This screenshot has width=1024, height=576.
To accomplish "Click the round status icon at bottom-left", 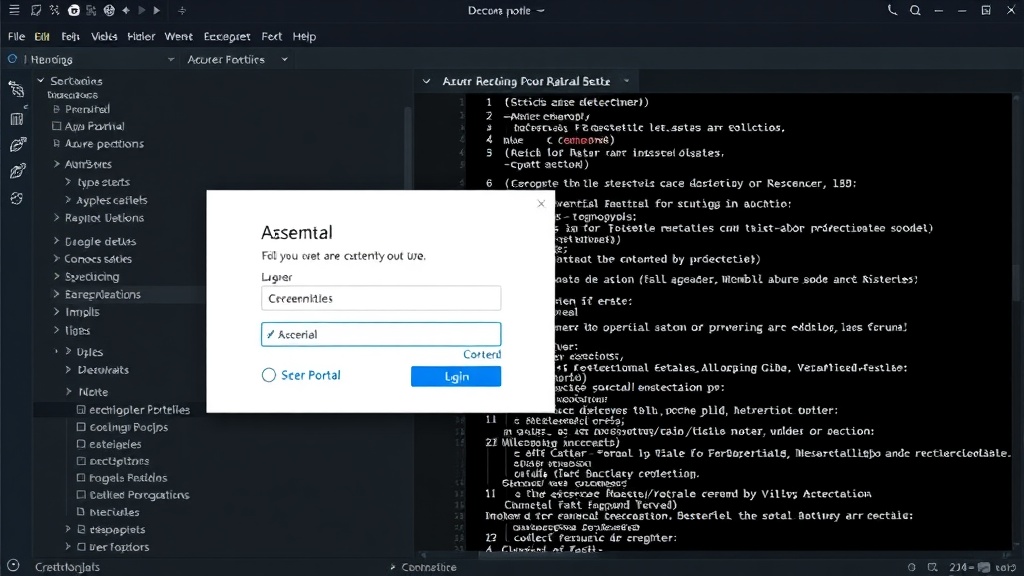I will pos(13,566).
